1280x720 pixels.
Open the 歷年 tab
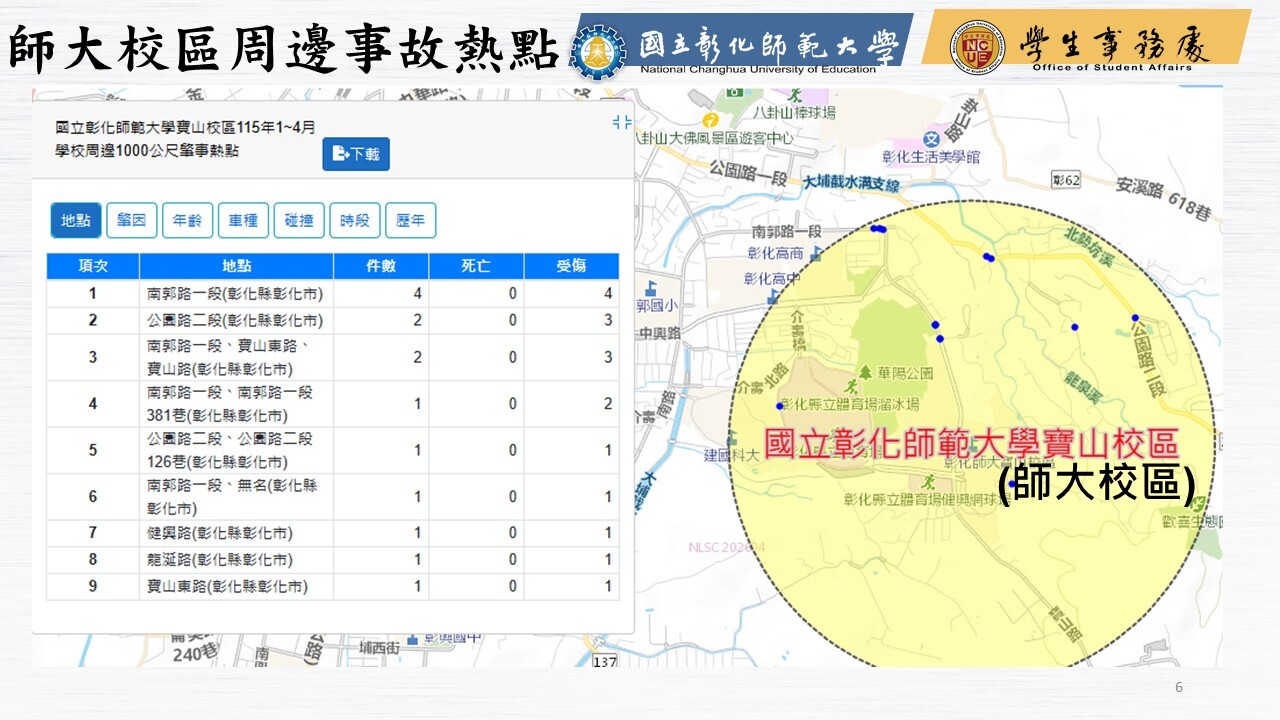click(x=411, y=221)
